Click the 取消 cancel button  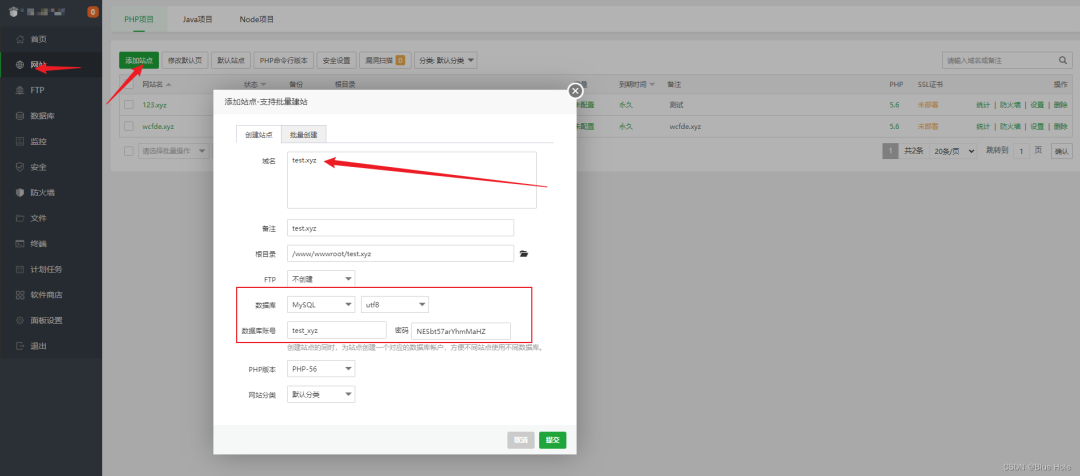[x=520, y=440]
